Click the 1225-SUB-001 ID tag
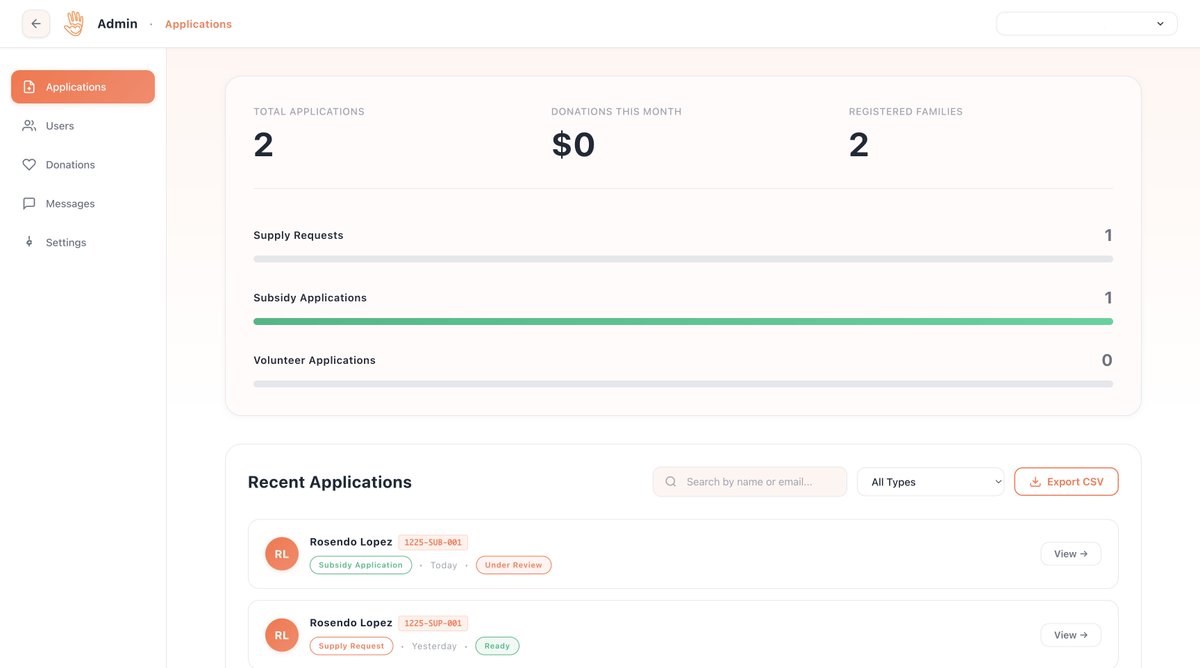Screen dimensions: 1200x668 click(433, 542)
